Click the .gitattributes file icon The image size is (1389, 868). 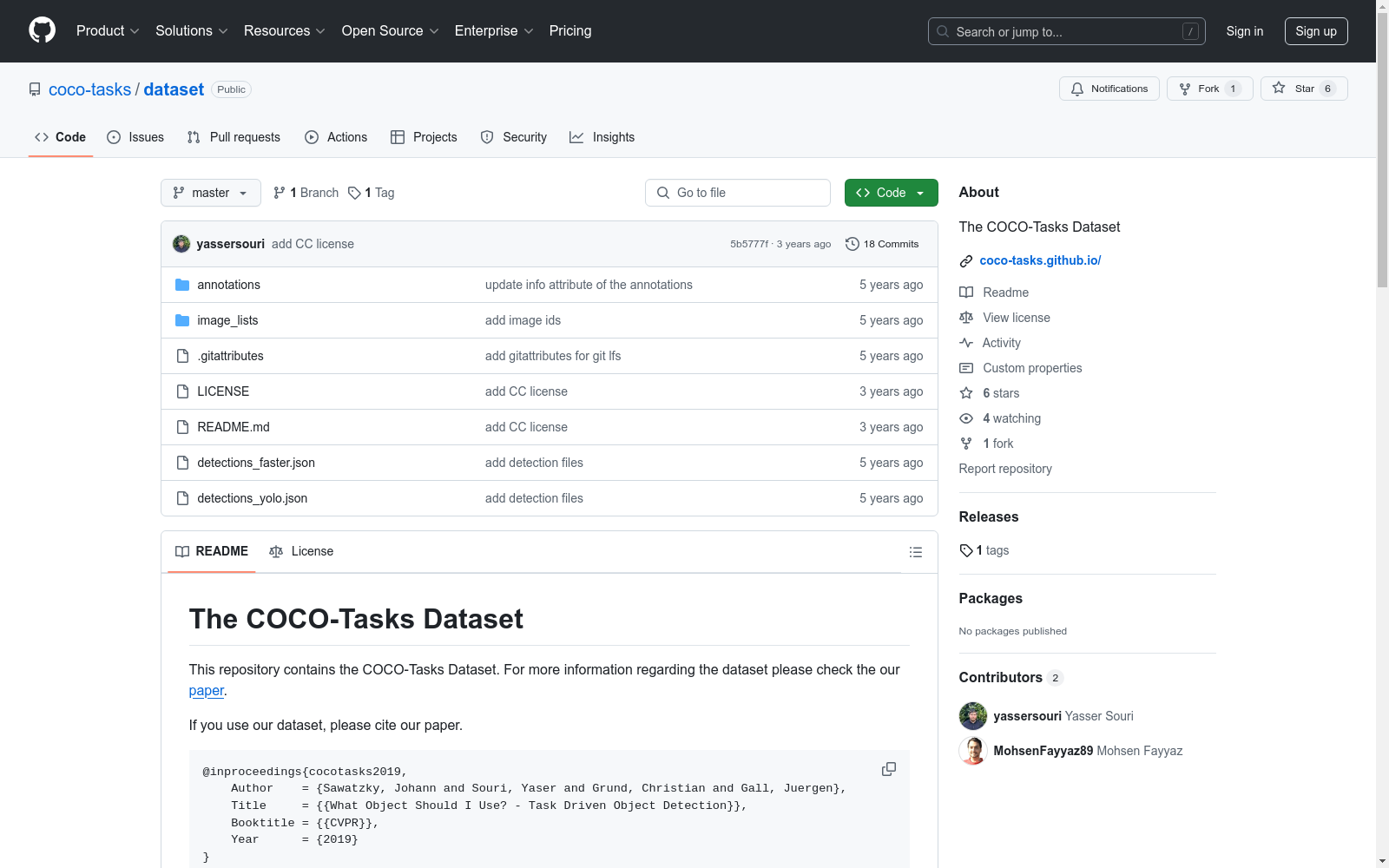tap(182, 356)
